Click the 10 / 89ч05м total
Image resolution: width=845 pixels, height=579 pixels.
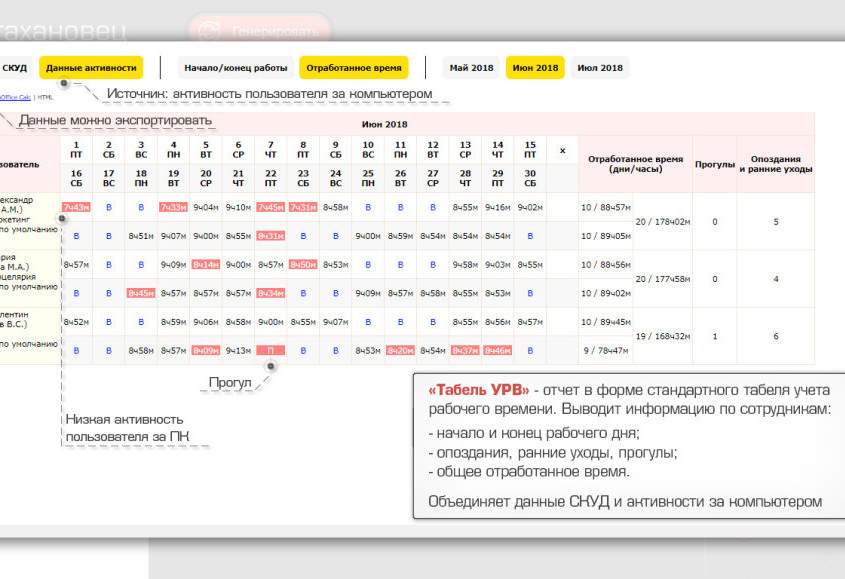(606, 236)
